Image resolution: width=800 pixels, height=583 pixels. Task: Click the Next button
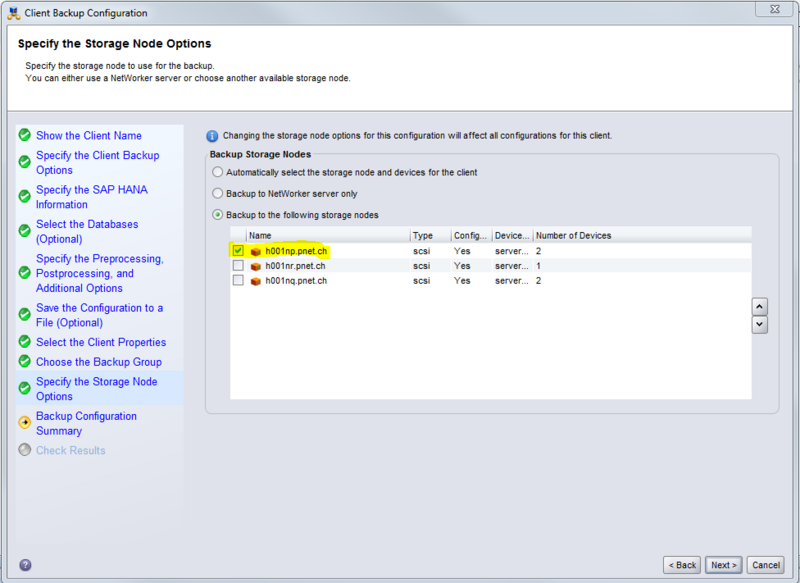tap(723, 565)
